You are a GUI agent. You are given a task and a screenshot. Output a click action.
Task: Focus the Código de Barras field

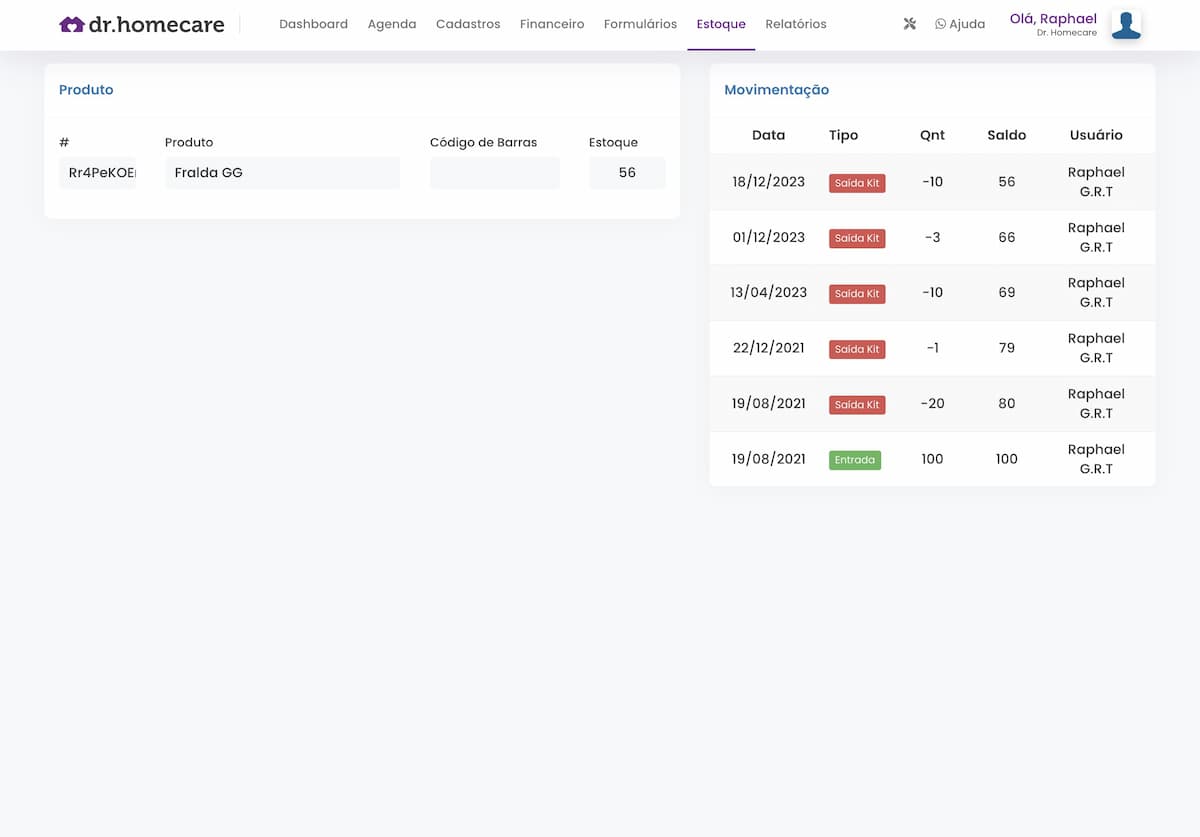494,173
